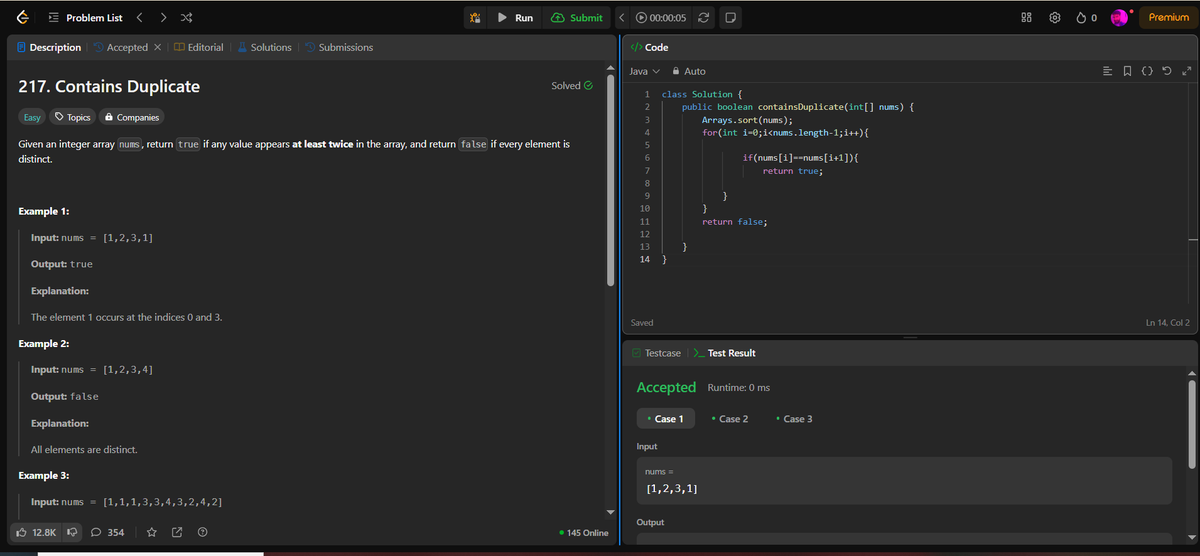Collapse the timer with left chevron
This screenshot has width=1200, height=556.
[x=622, y=18]
